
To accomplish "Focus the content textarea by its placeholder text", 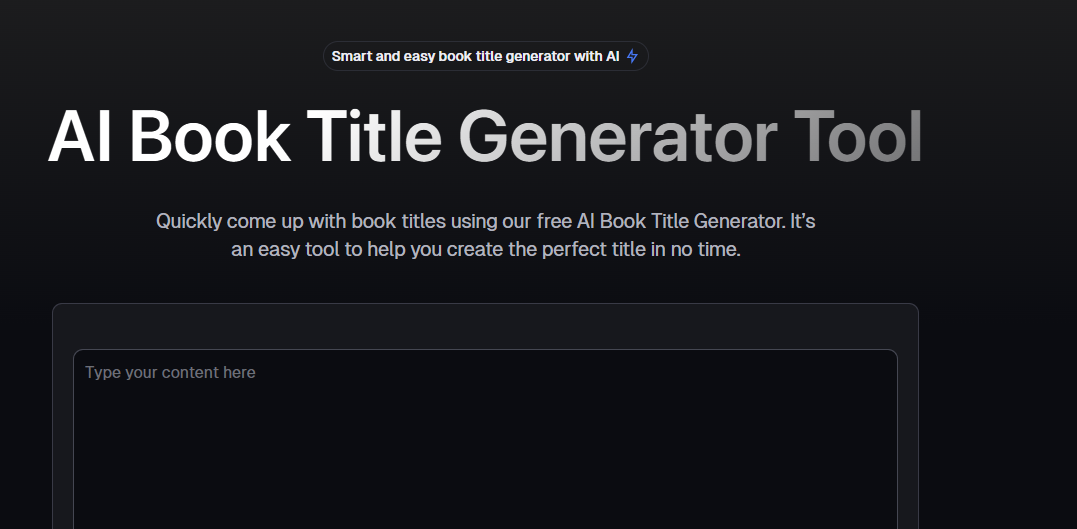I will pos(170,372).
